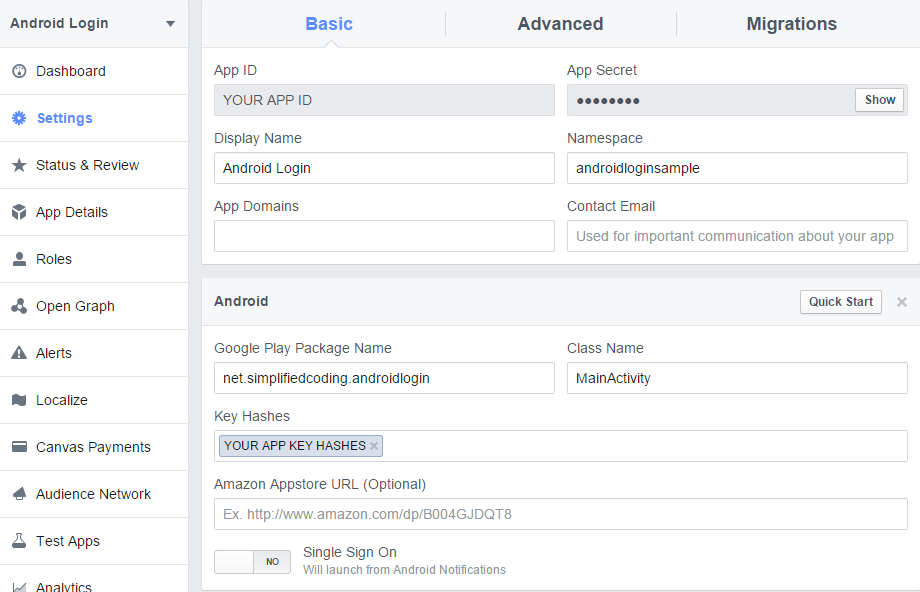Open the Open Graph page
Screen dimensions: 920x592
[94, 306]
